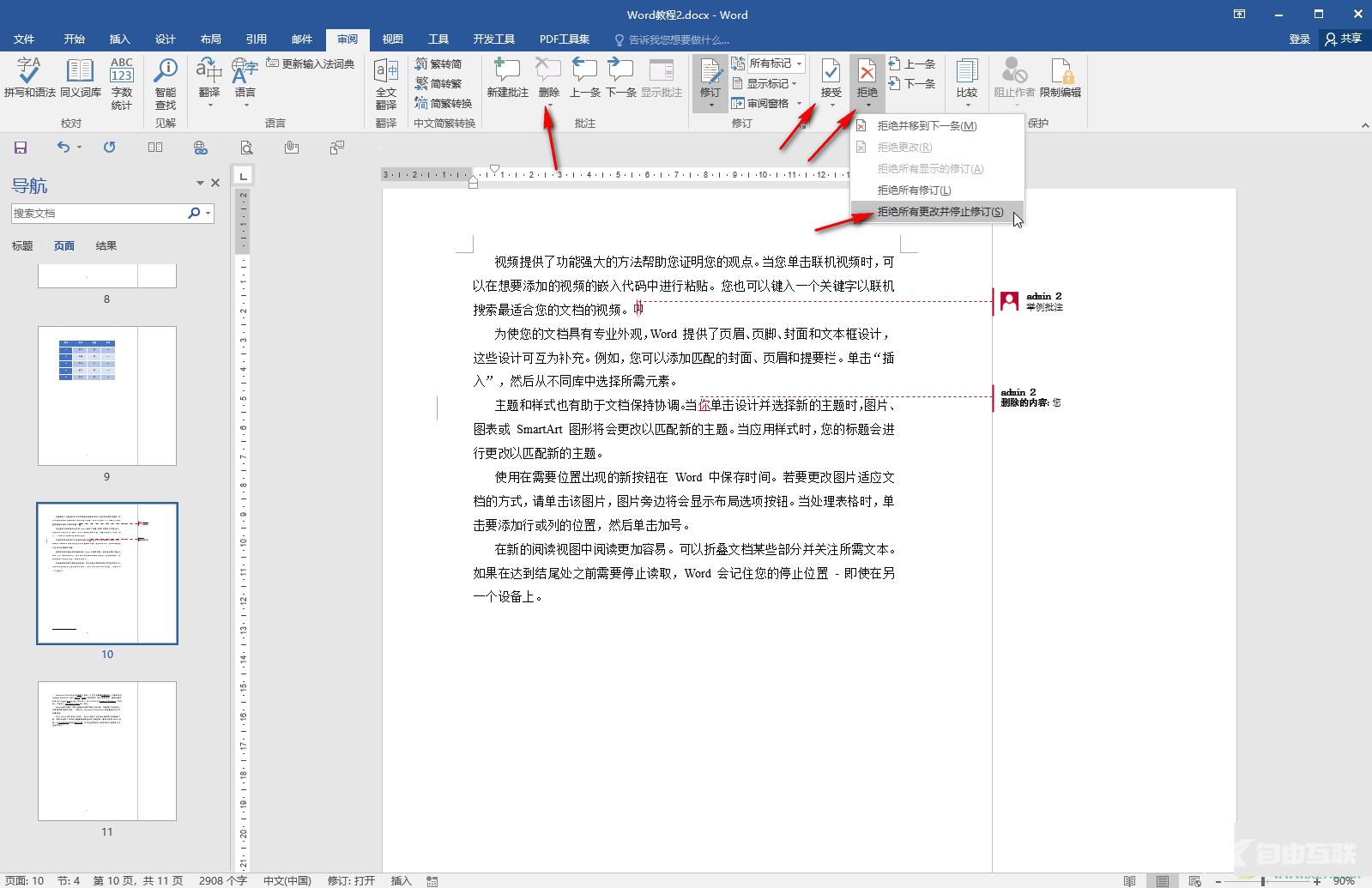
Task: Click the navigation search magnifier icon
Action: 194,213
